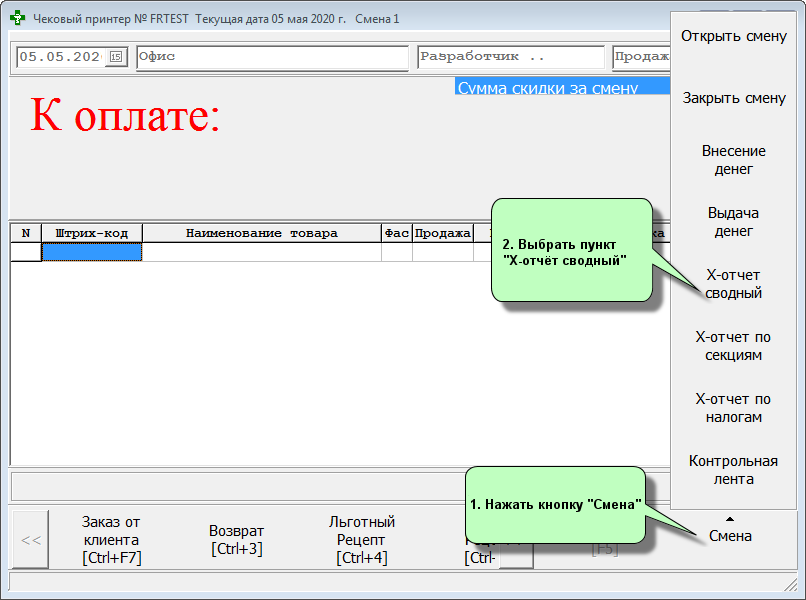Image resolution: width=806 pixels, height=600 pixels.
Task: Choose 'Закрыть смену' menu item
Action: [x=734, y=99]
